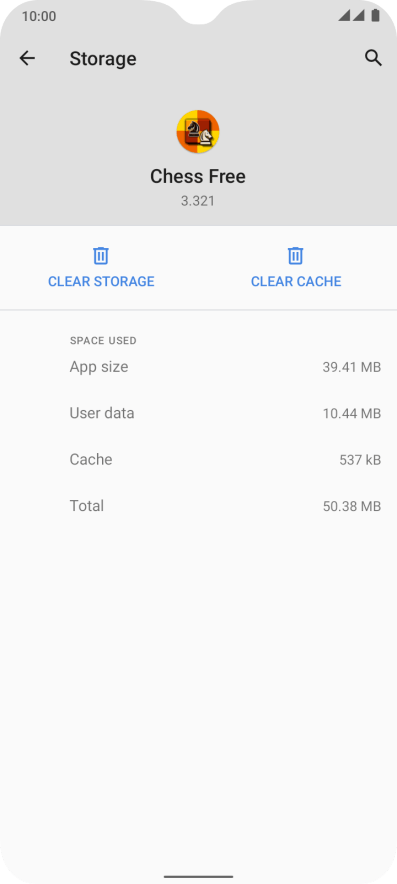The image size is (397, 884).
Task: Click the CLEAR STORAGE button
Action: [x=101, y=268]
